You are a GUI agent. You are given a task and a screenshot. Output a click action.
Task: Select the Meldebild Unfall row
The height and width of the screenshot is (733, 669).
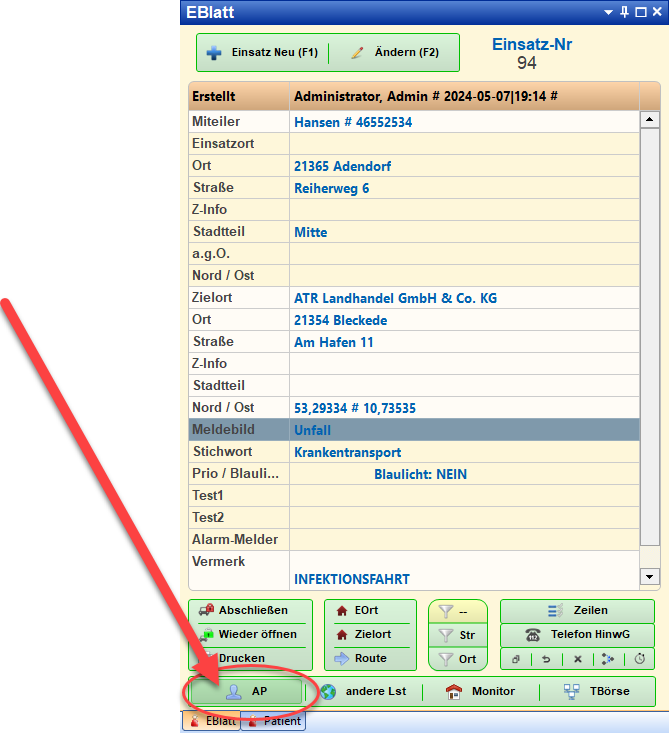point(414,430)
